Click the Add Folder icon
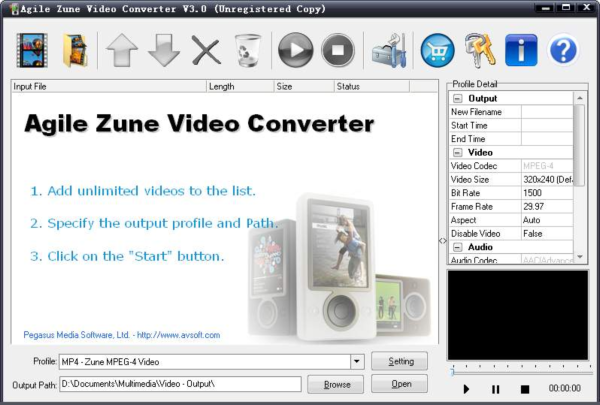The image size is (600, 405). coord(75,50)
